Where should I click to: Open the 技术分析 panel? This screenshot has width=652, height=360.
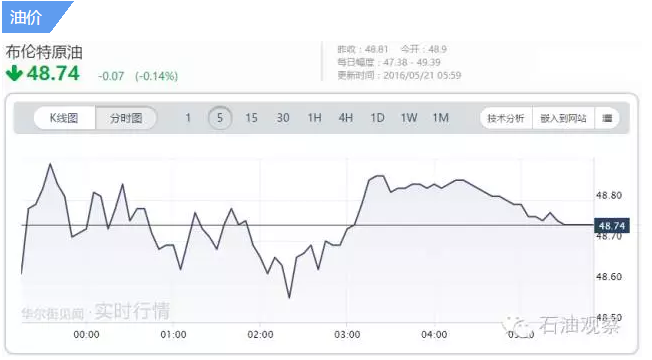coord(506,118)
